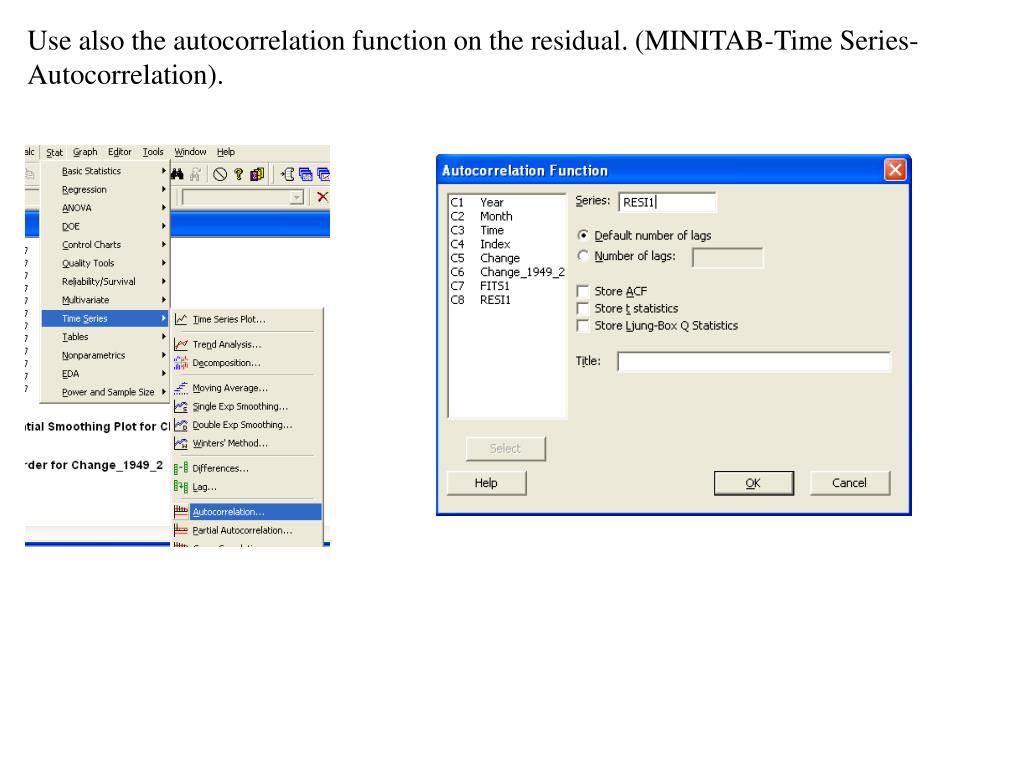Click the Double Exp Smoothing icon

click(x=181, y=425)
